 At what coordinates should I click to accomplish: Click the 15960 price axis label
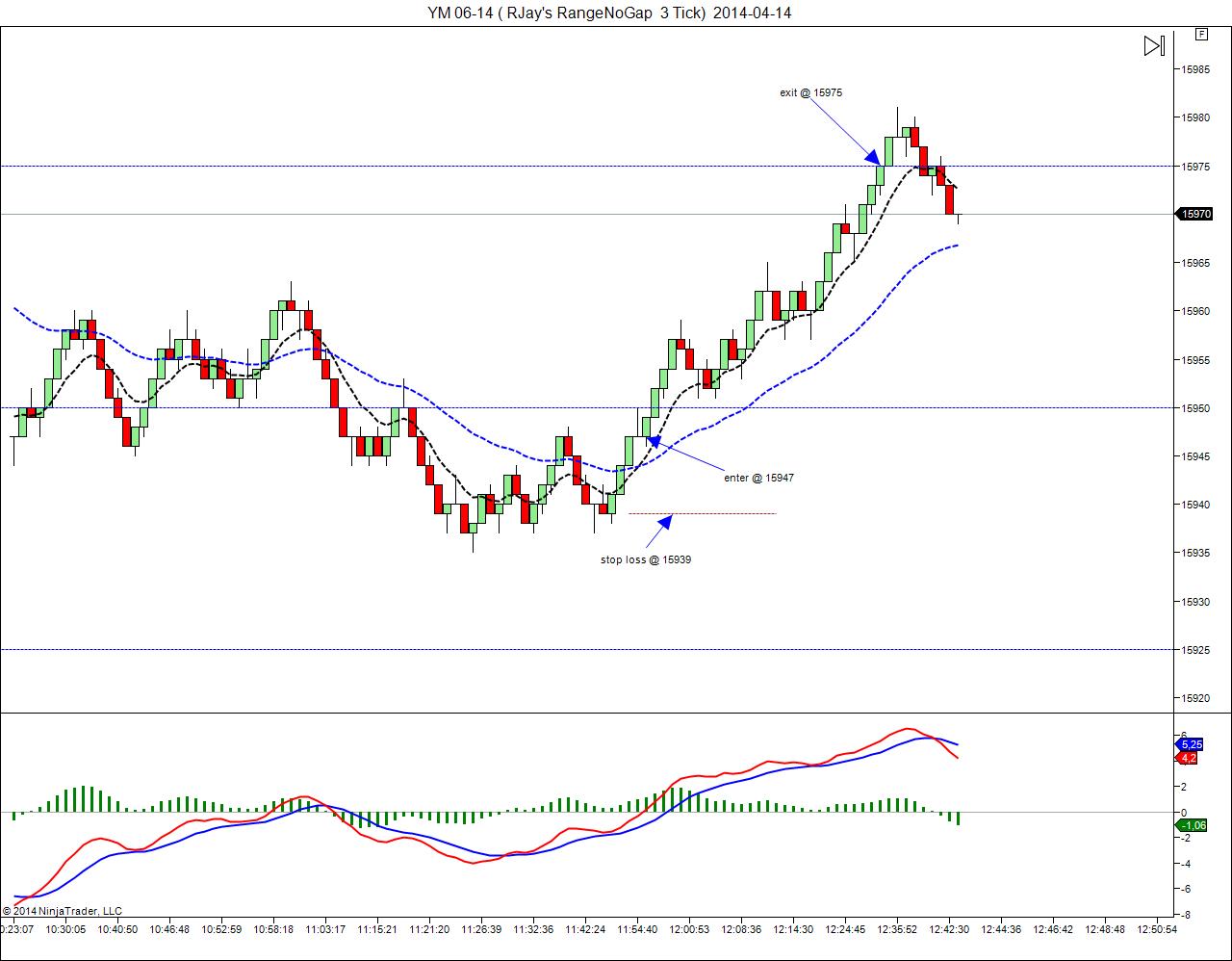pos(1195,311)
